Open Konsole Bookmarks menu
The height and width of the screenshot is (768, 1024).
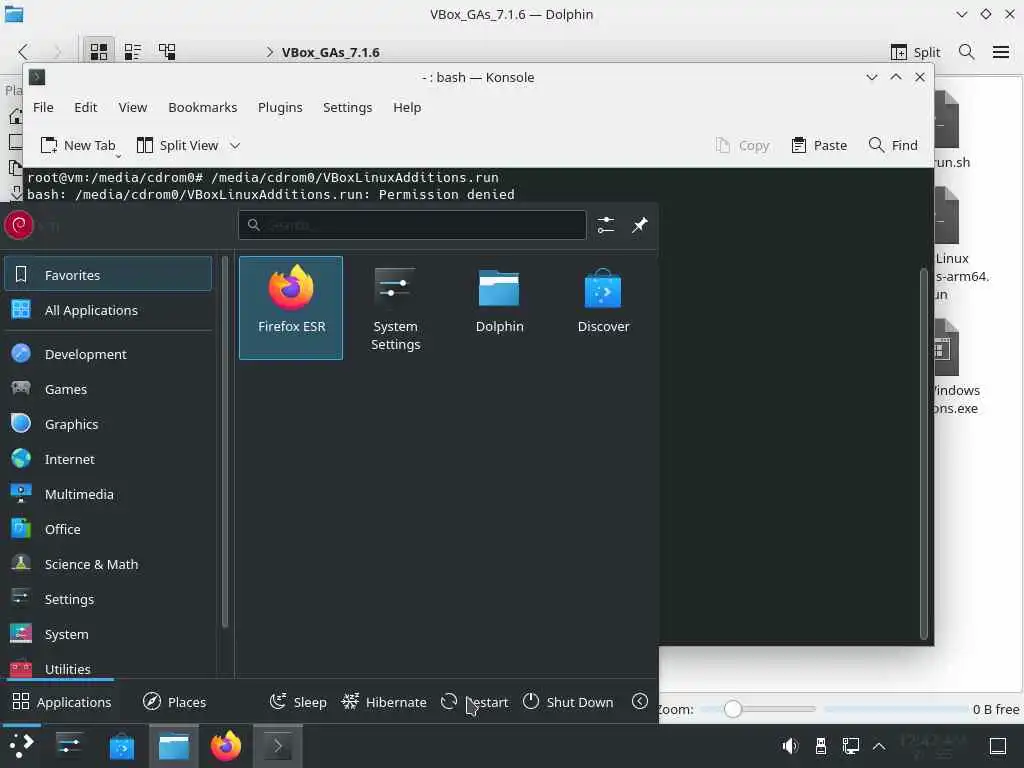point(202,107)
